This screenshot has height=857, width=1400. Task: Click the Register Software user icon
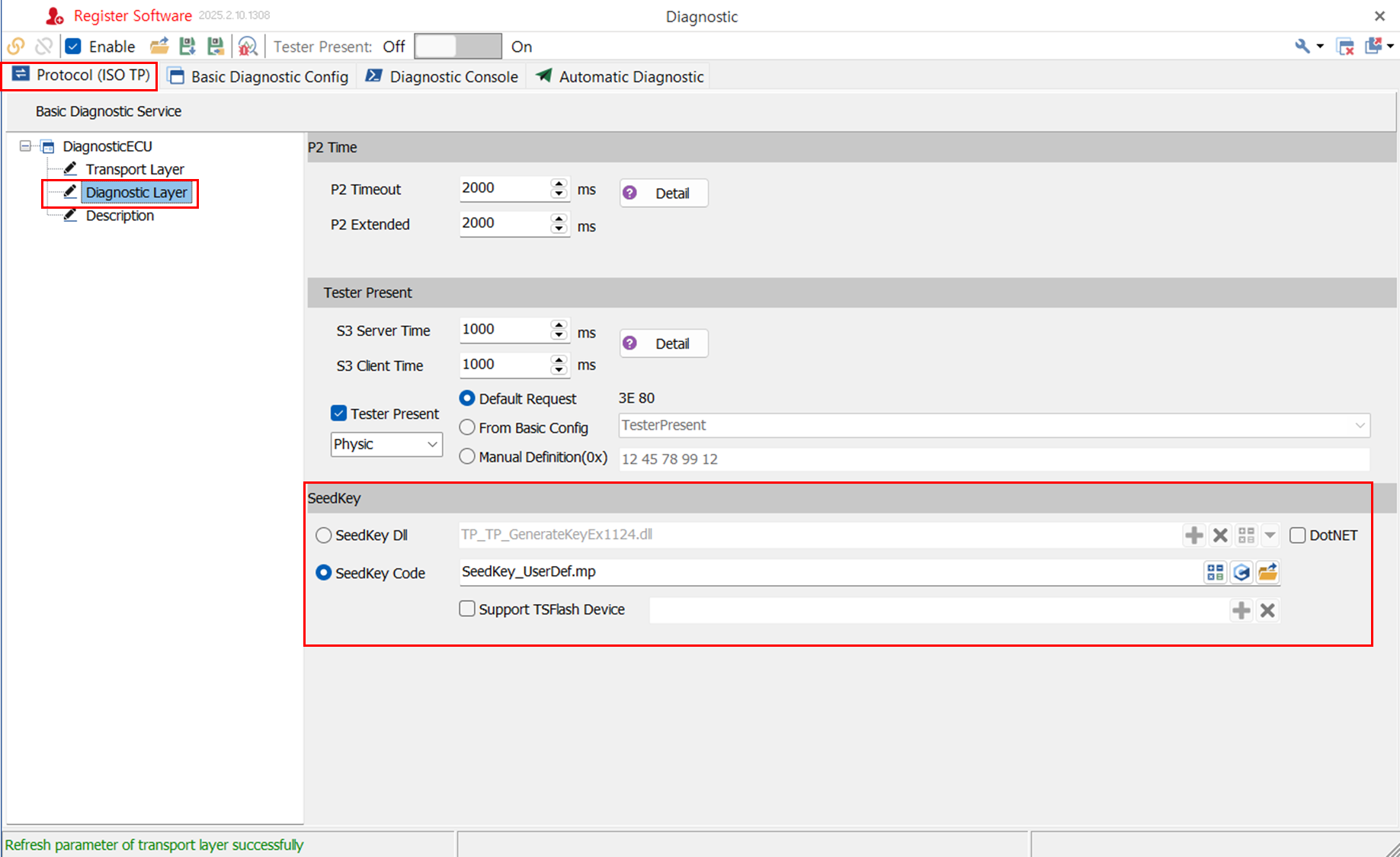click(55, 16)
